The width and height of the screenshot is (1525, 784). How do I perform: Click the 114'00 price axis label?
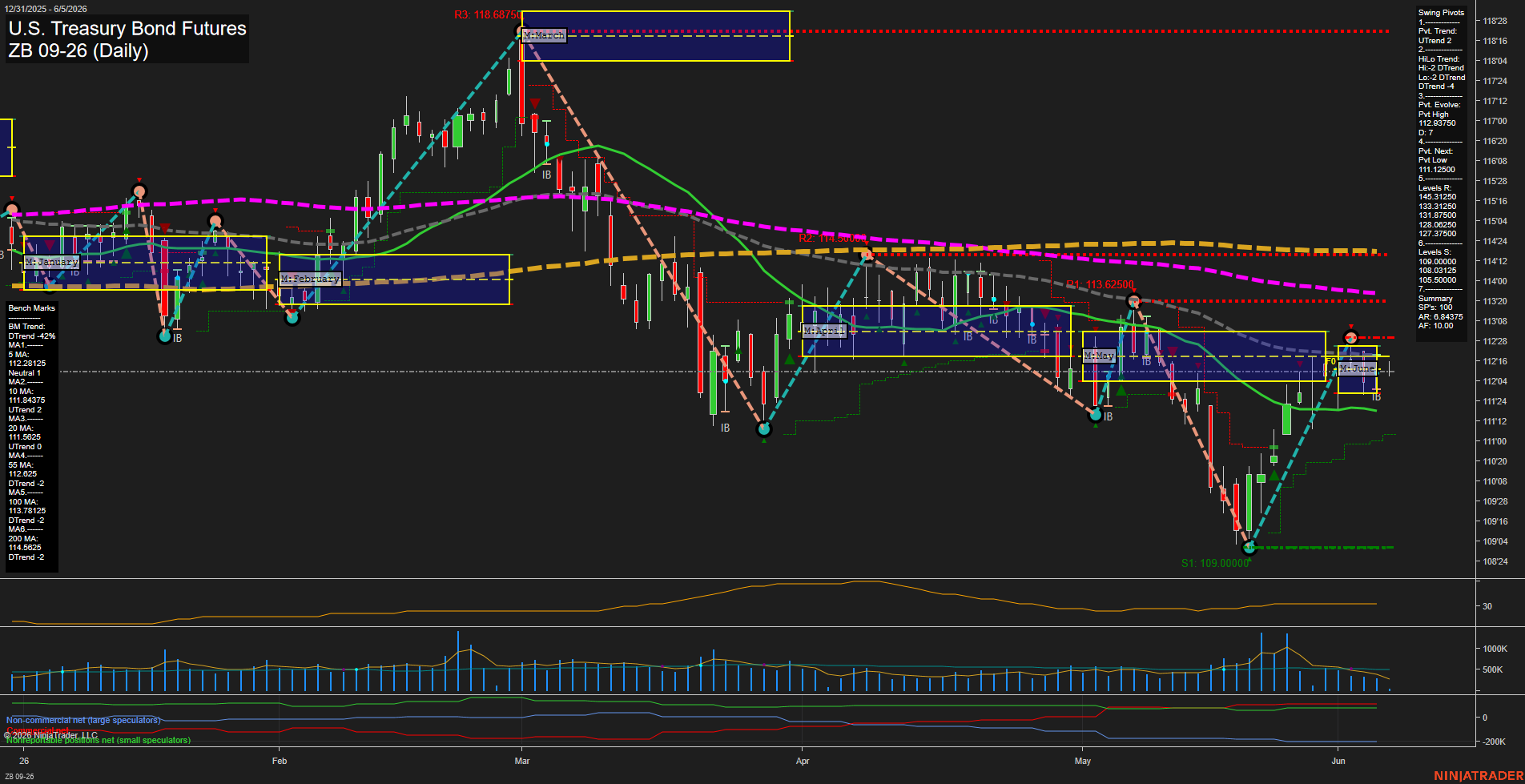[1495, 281]
